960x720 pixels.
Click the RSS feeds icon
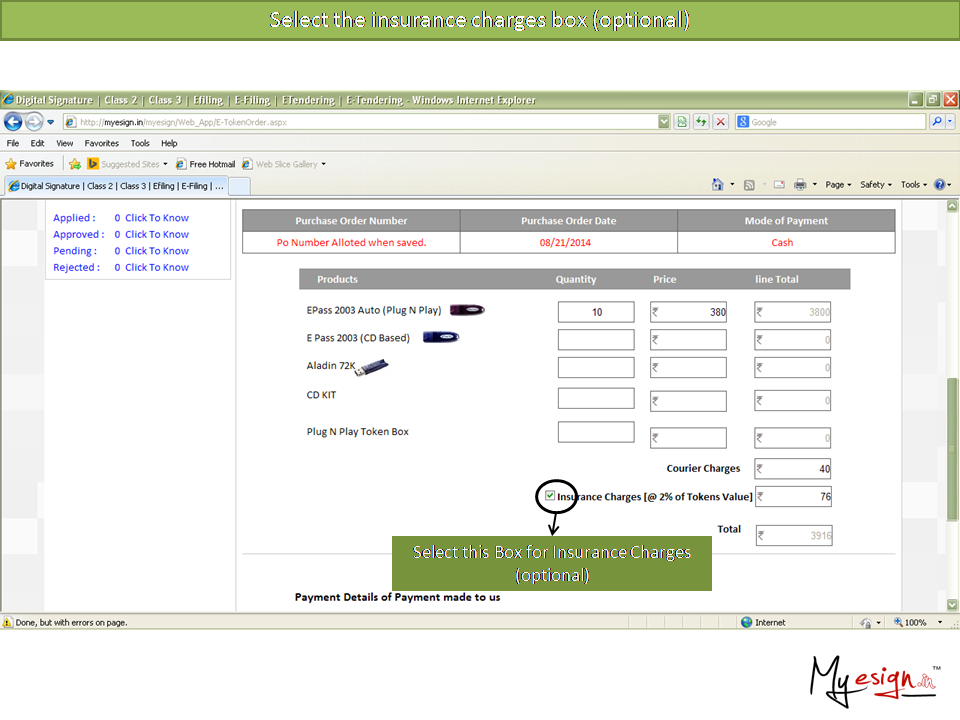749,185
